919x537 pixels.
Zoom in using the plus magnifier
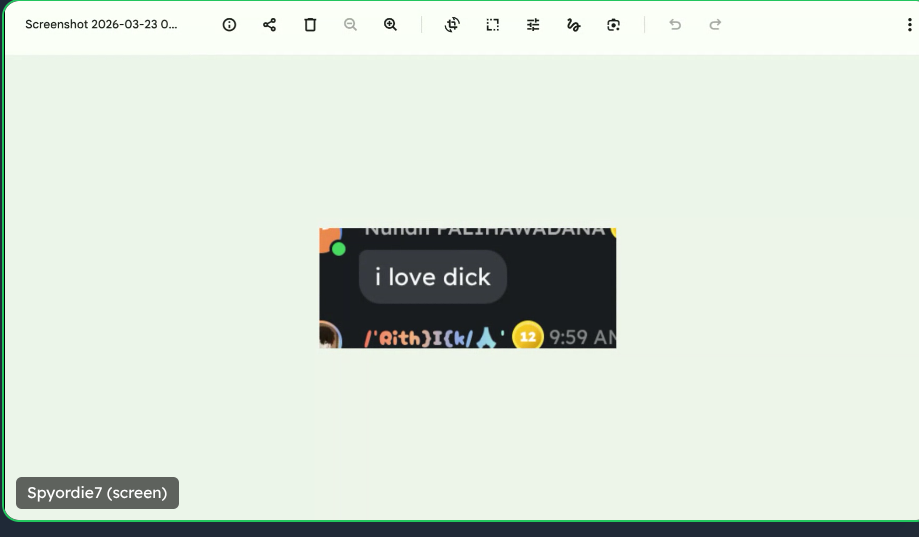391,25
